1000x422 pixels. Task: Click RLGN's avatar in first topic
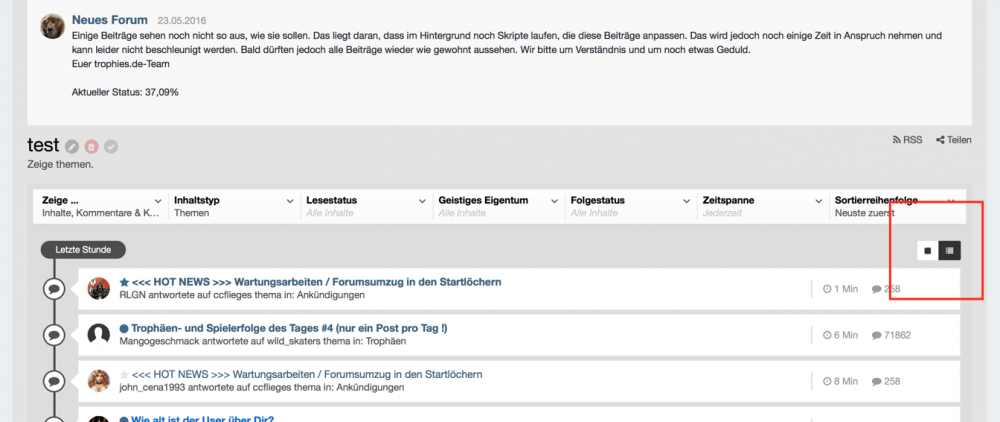coord(98,289)
